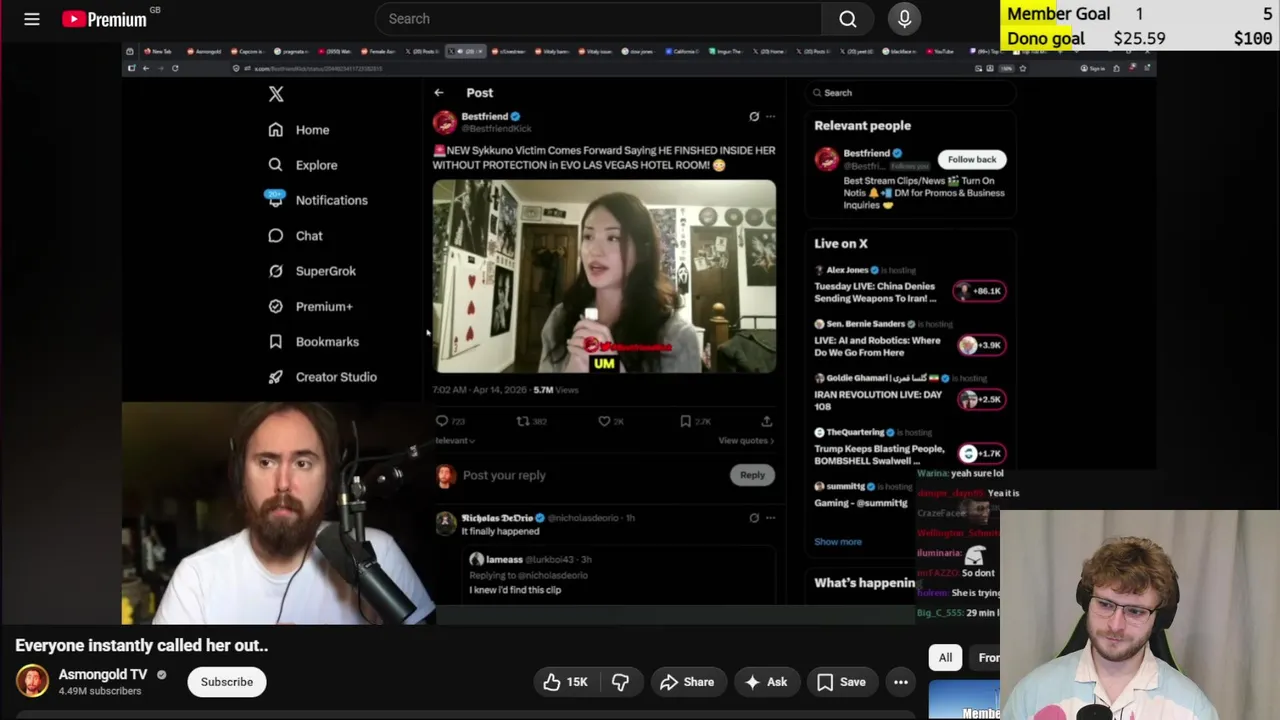The height and width of the screenshot is (720, 1280).
Task: Open Grok on Bestfriend's post
Action: [754, 116]
